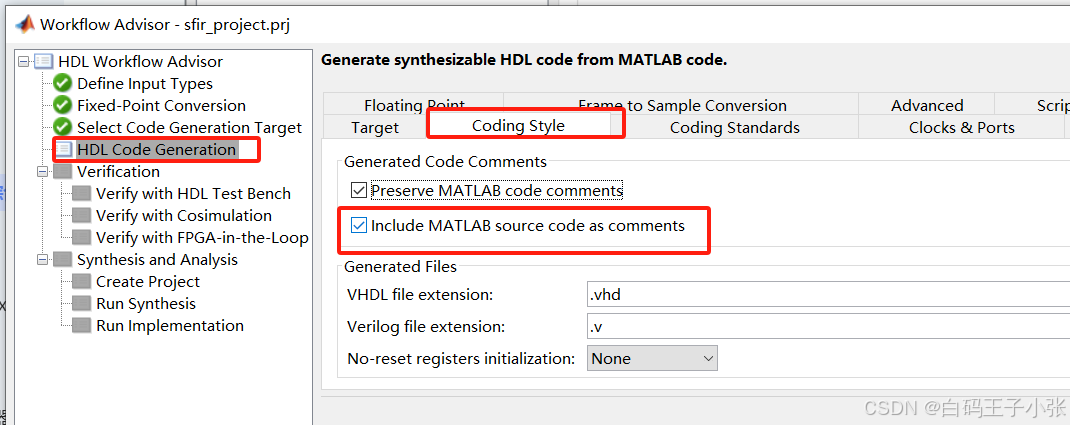Select Run Implementation in the tree
Image resolution: width=1070 pixels, height=425 pixels.
tap(169, 326)
